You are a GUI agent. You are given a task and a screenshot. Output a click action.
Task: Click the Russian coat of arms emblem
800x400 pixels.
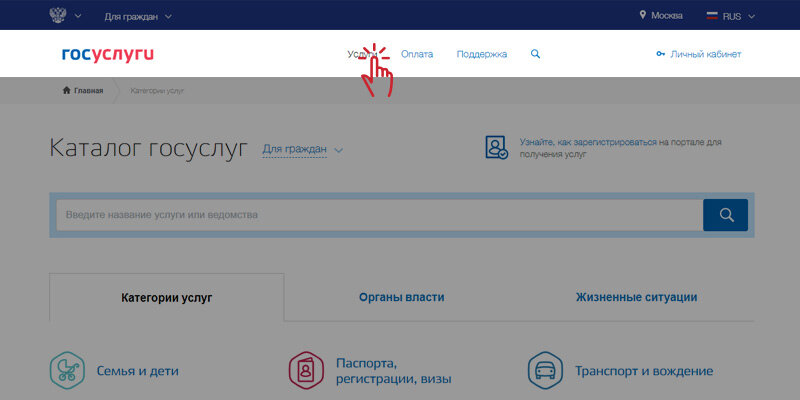[x=58, y=15]
